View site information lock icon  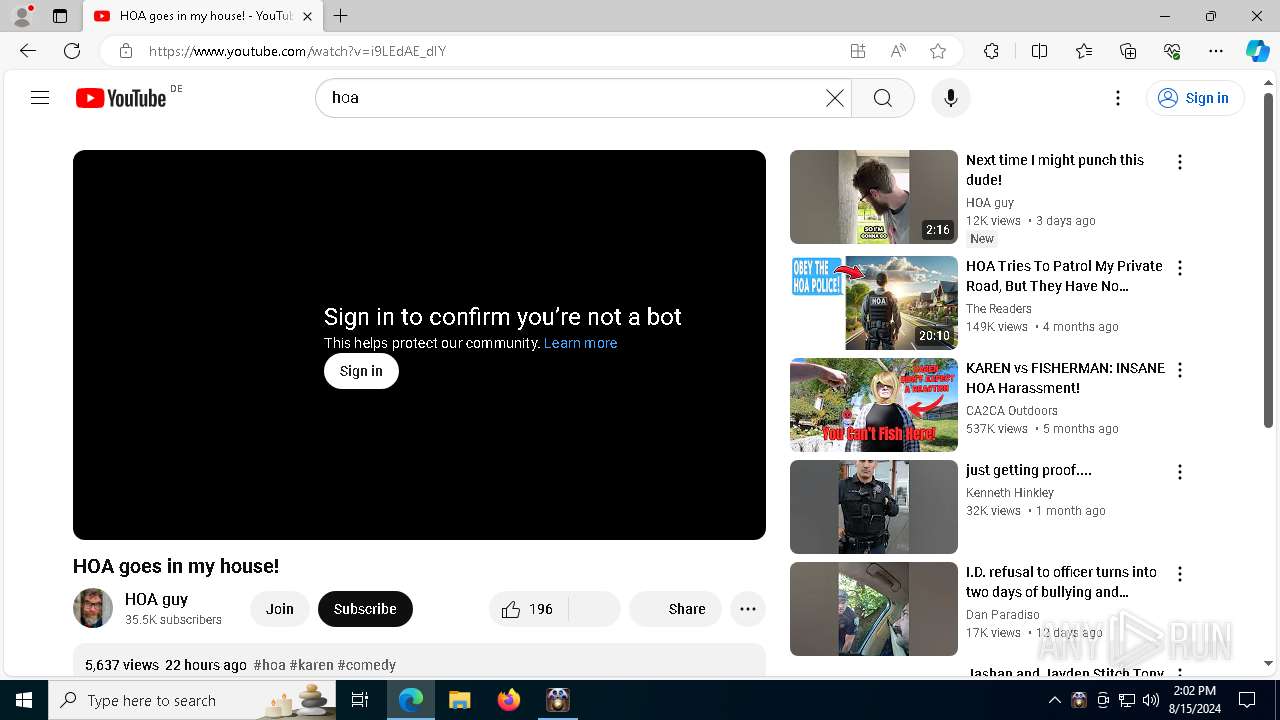125,51
